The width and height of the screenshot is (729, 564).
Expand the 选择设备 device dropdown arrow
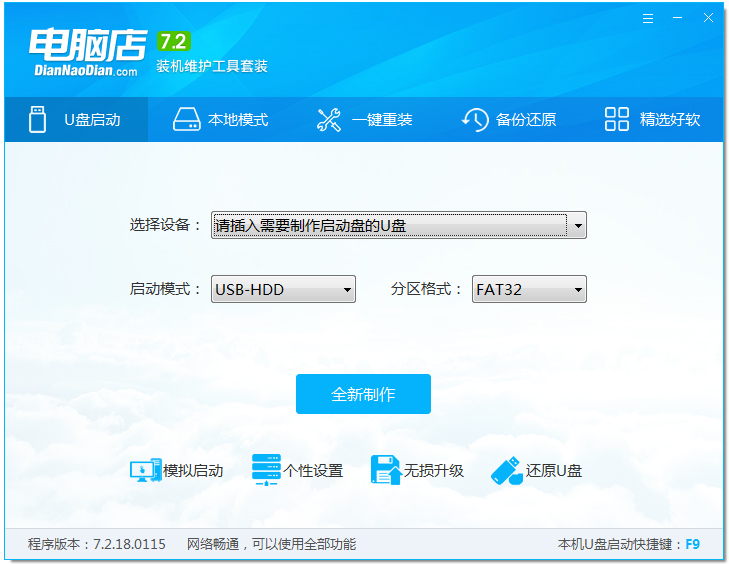click(577, 226)
